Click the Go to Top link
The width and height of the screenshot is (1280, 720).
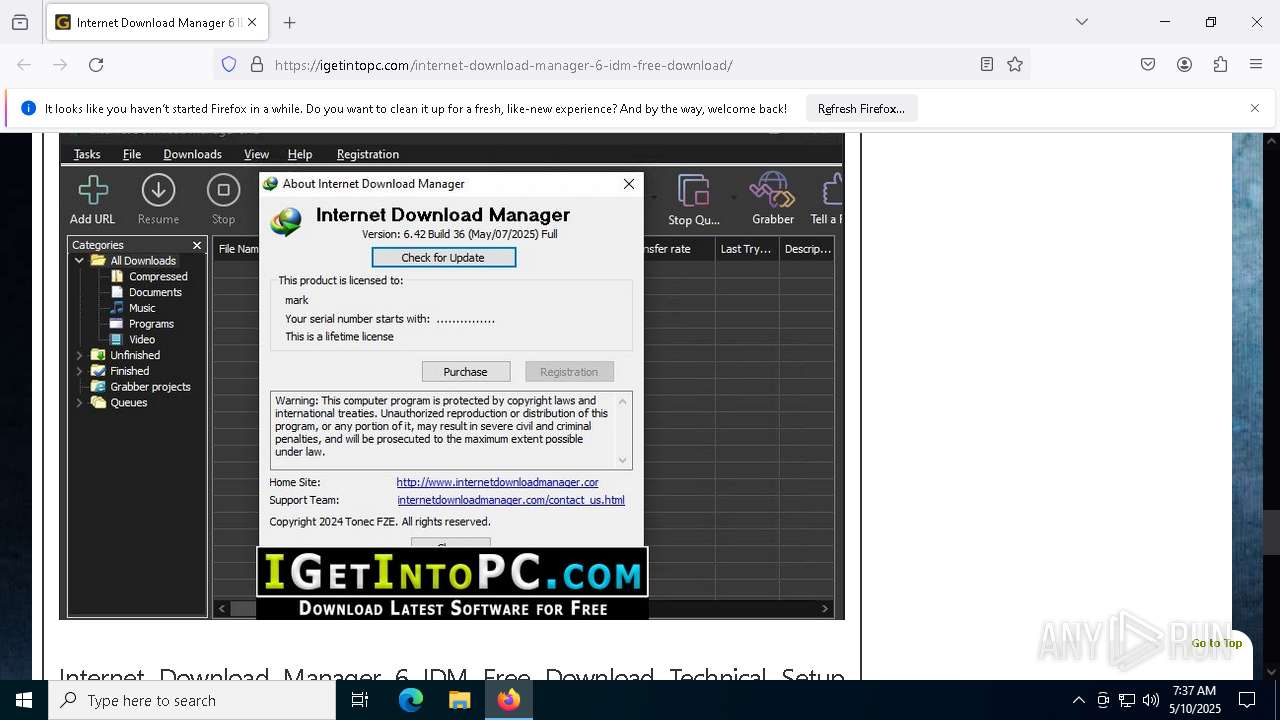pos(1217,643)
